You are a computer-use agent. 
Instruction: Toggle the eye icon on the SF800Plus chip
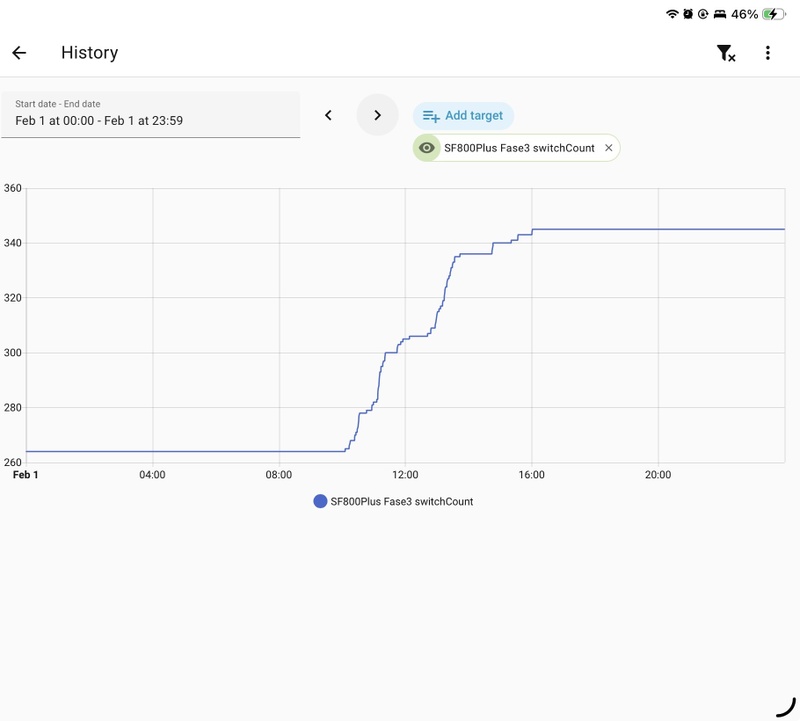click(427, 148)
